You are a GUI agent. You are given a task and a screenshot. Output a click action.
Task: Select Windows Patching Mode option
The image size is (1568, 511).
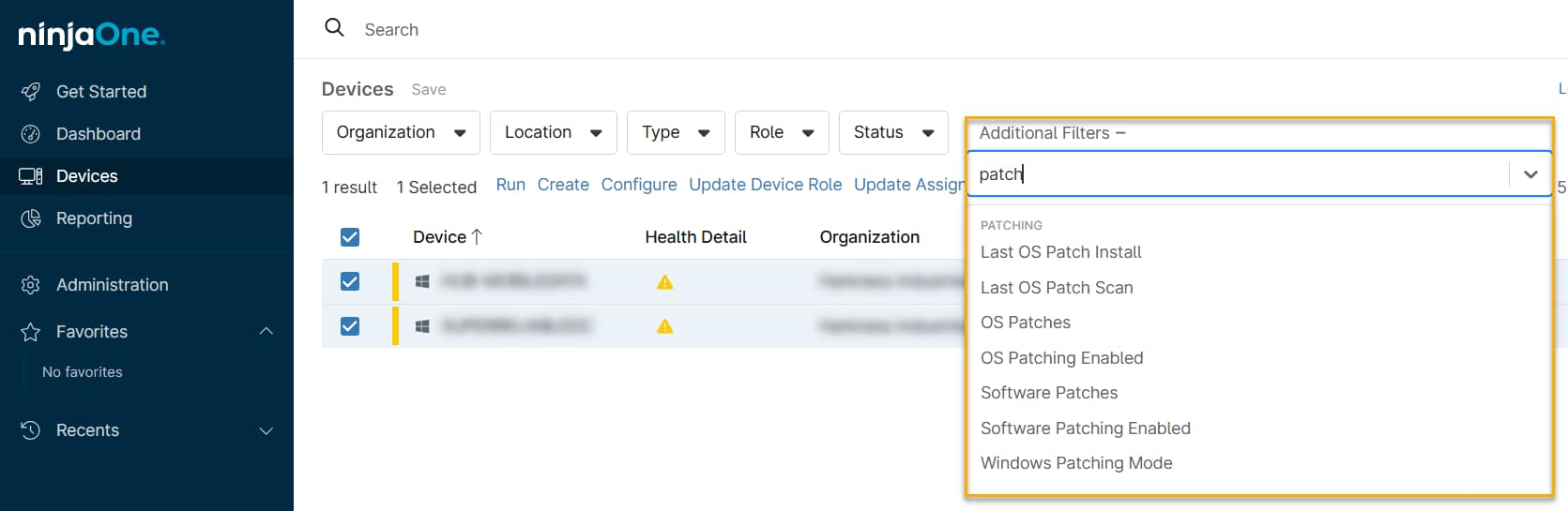click(1075, 463)
